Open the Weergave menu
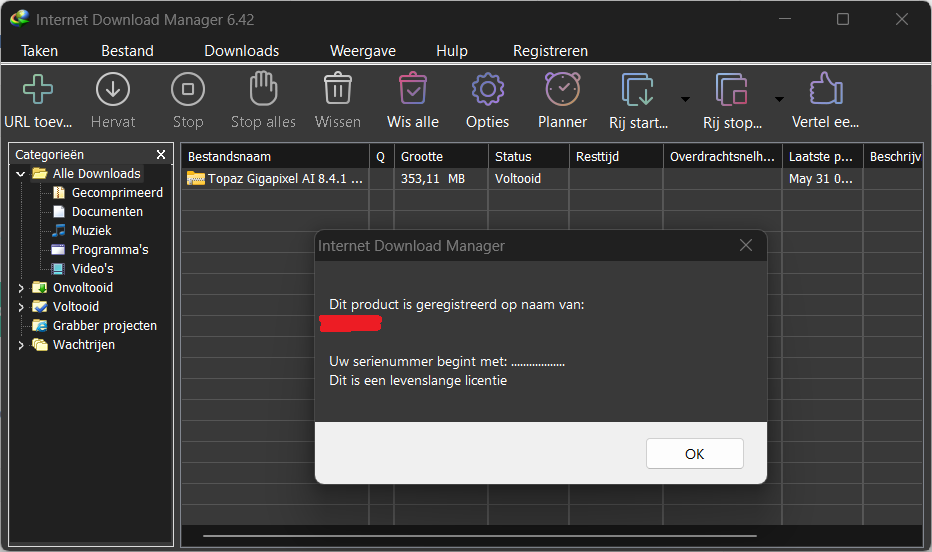Image resolution: width=932 pixels, height=552 pixels. [x=363, y=51]
